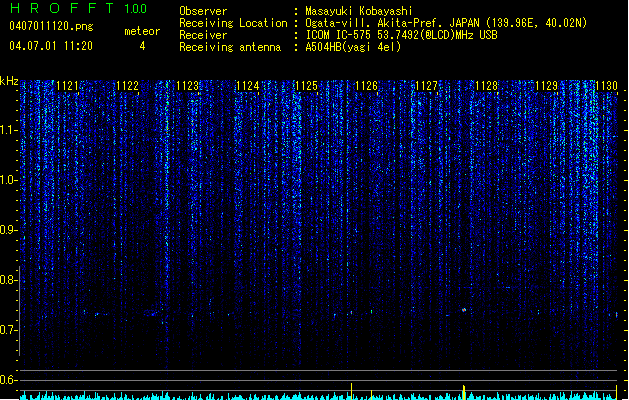Screen dimensions: 629x400
Task: Click the 1126 time marker
Action: (367, 86)
